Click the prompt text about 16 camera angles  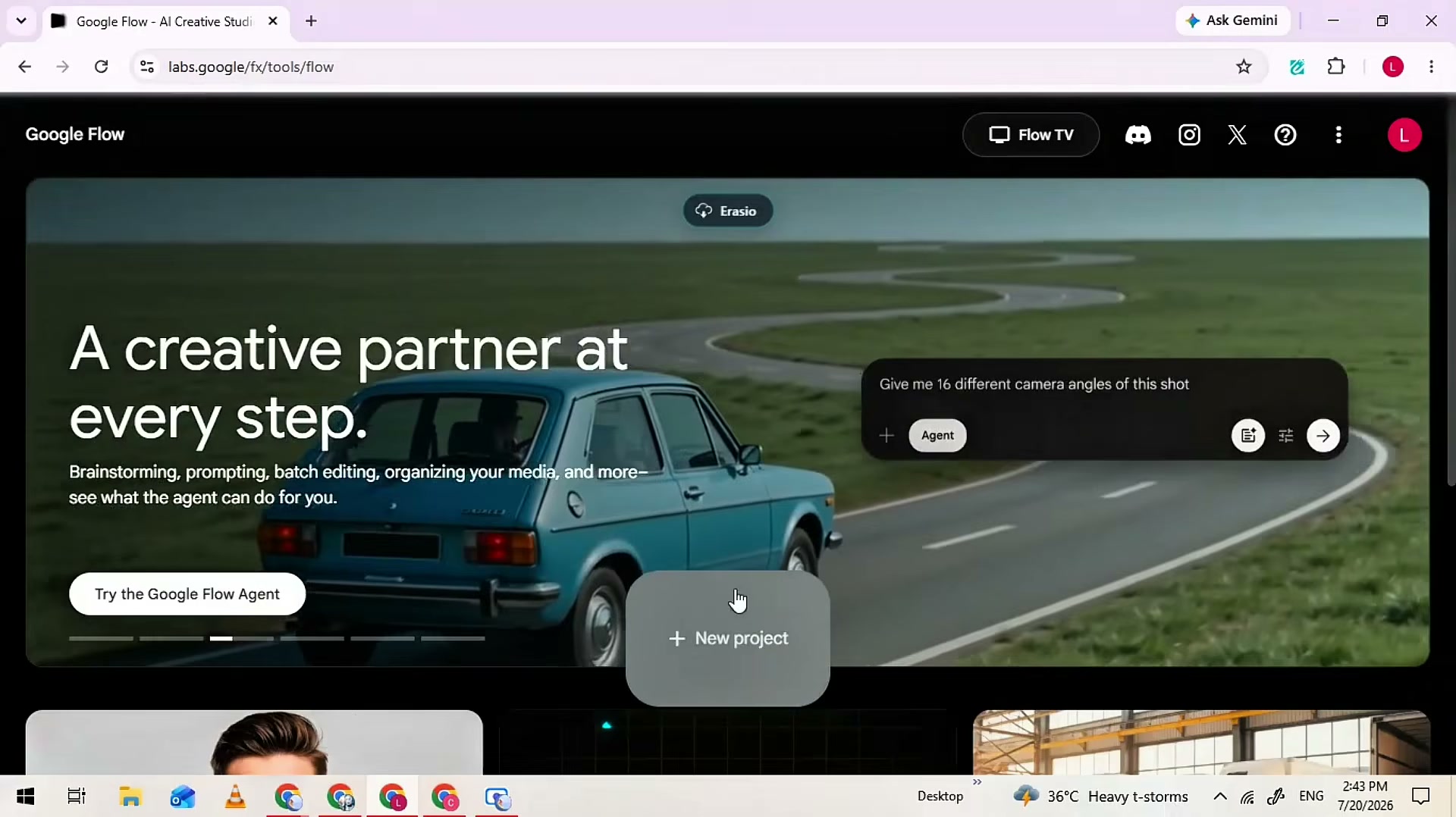[x=1034, y=384]
